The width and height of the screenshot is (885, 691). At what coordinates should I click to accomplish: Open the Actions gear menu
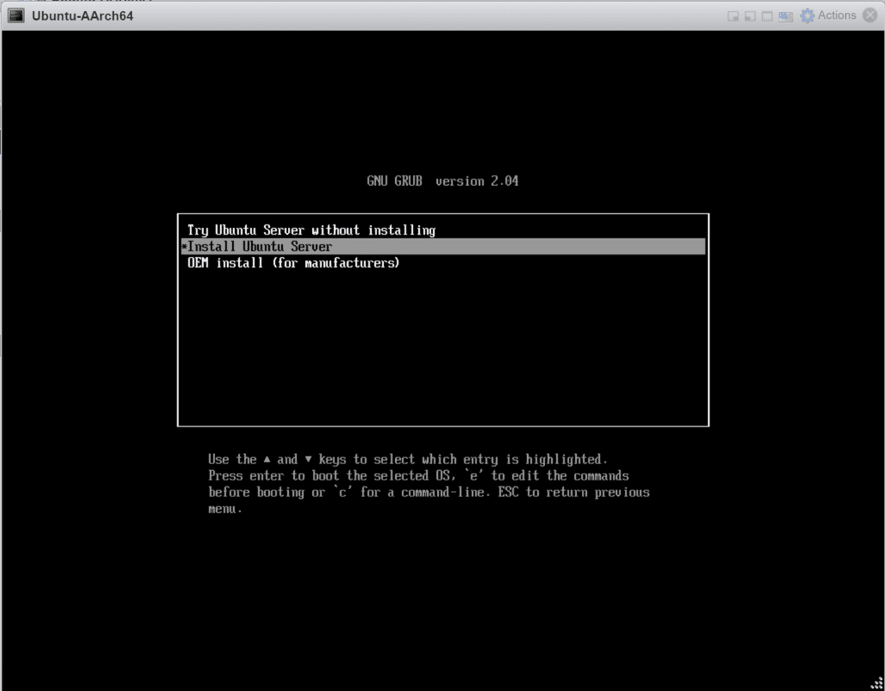[x=807, y=16]
